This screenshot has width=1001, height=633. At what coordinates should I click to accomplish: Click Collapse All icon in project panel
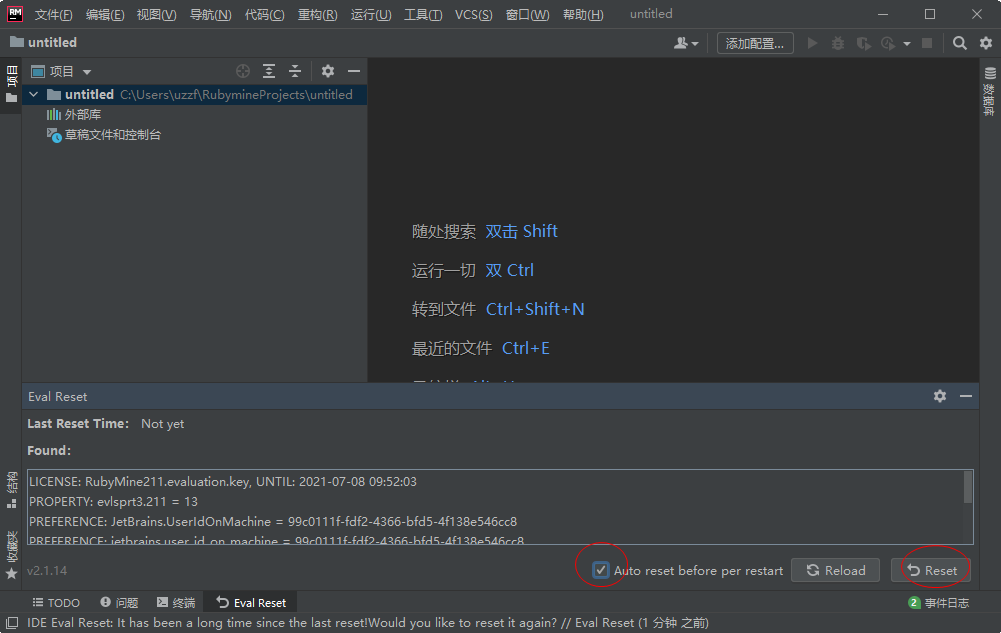point(294,71)
